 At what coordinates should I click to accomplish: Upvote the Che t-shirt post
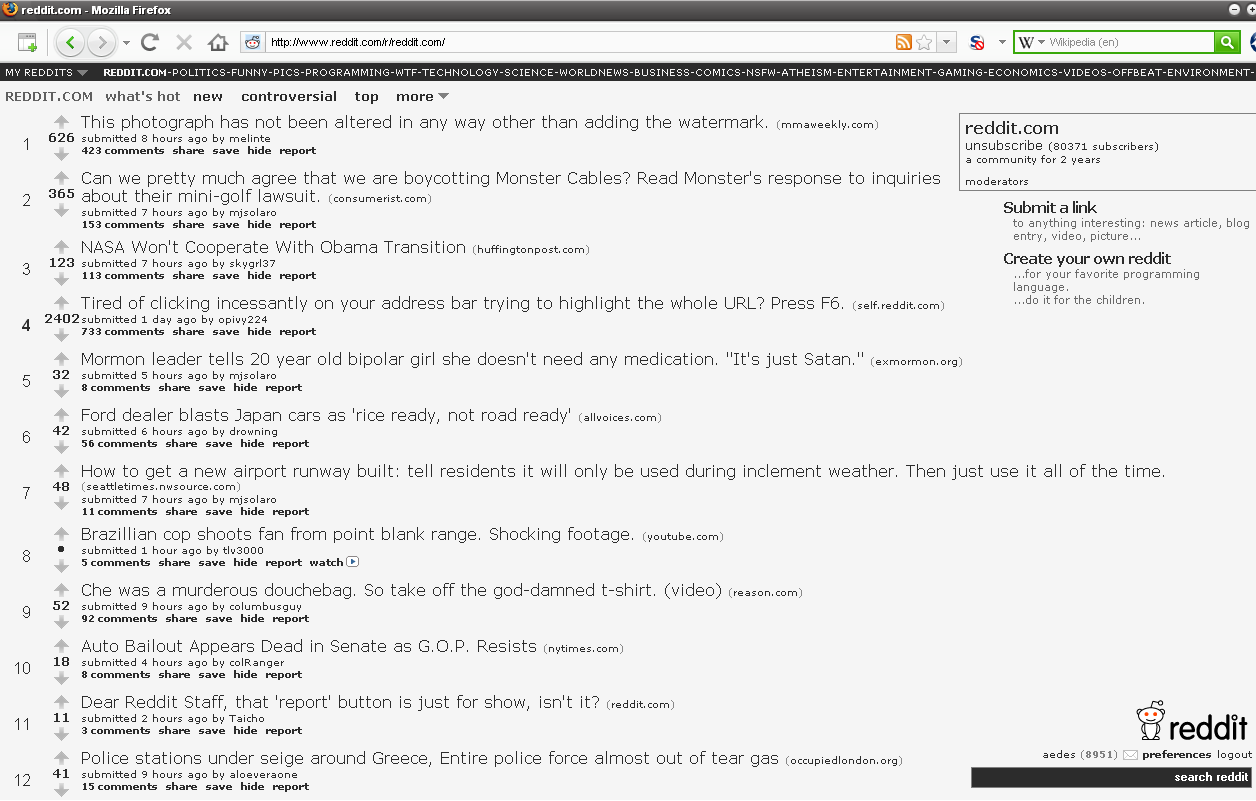61,591
